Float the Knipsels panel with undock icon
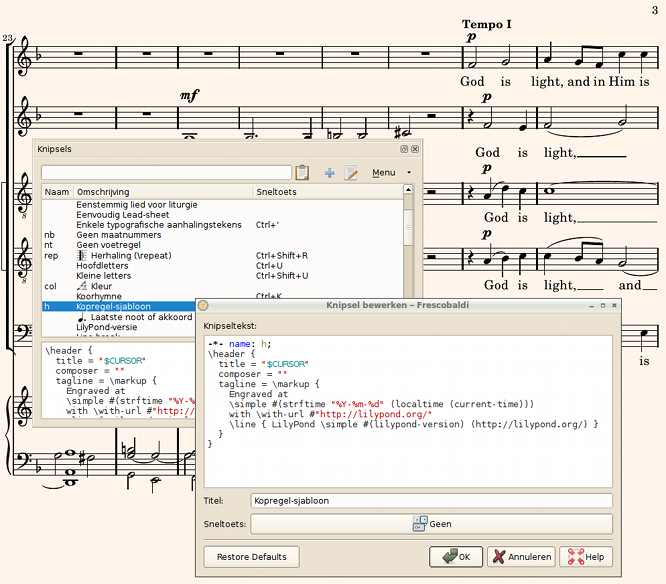 pos(404,149)
